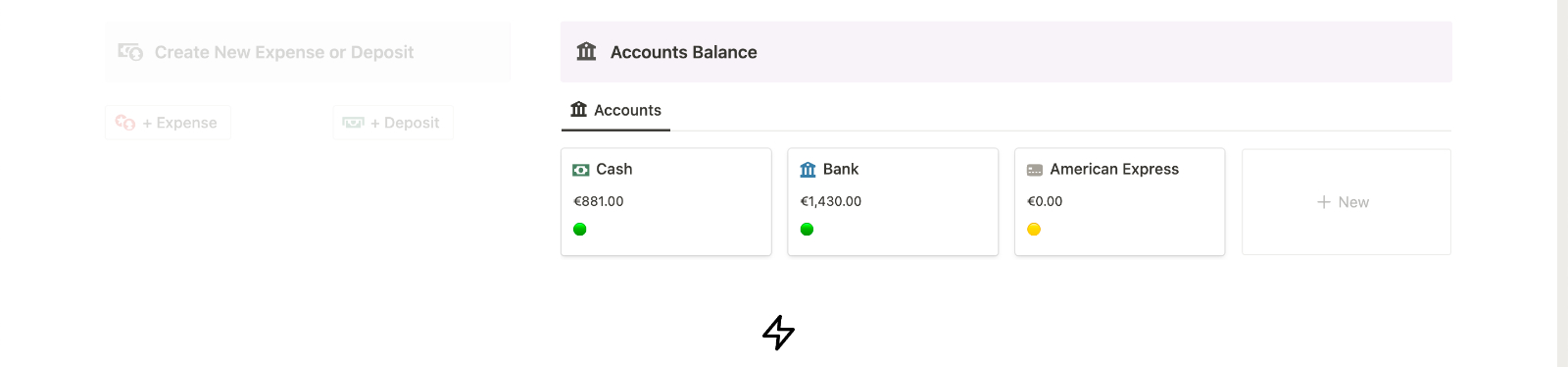Click the Bank balance €1,430.00

[831, 201]
